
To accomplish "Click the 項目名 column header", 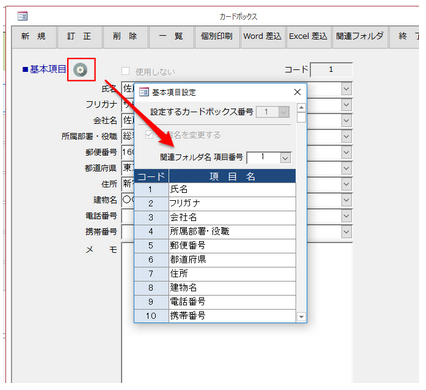I will pyautogui.click(x=232, y=176).
